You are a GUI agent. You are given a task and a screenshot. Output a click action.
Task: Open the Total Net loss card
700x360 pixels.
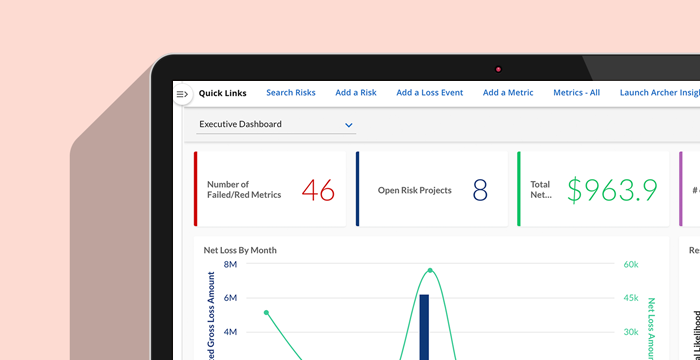(593, 189)
